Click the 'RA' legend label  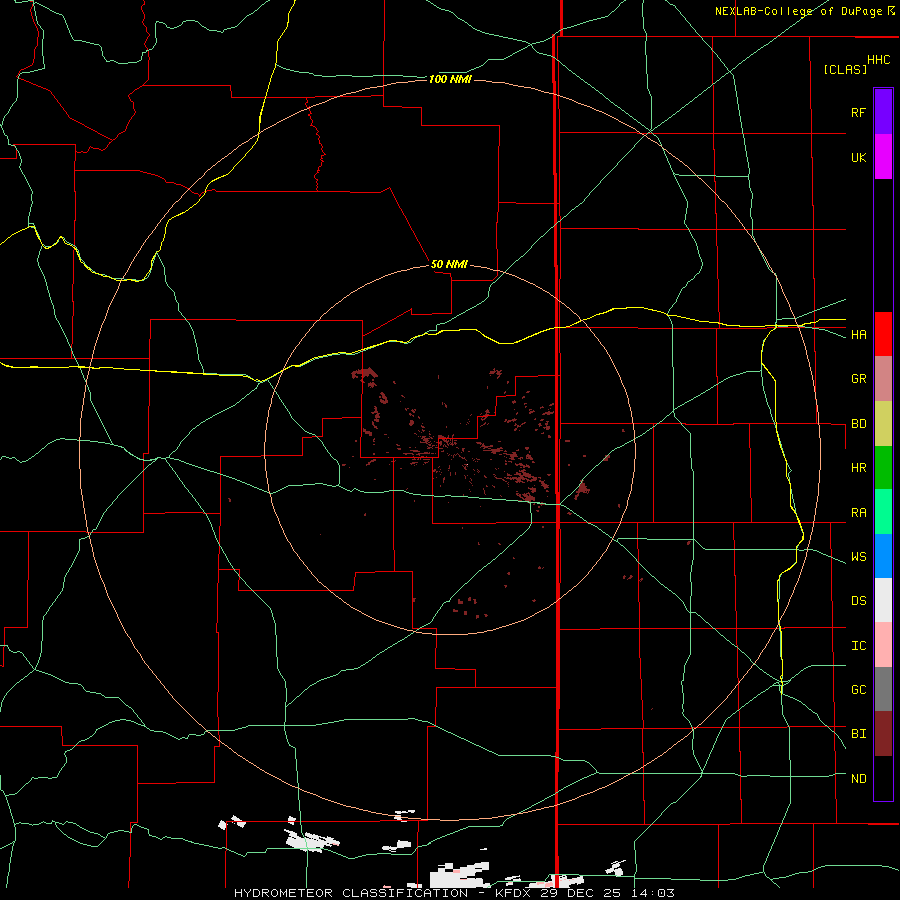coord(858,513)
